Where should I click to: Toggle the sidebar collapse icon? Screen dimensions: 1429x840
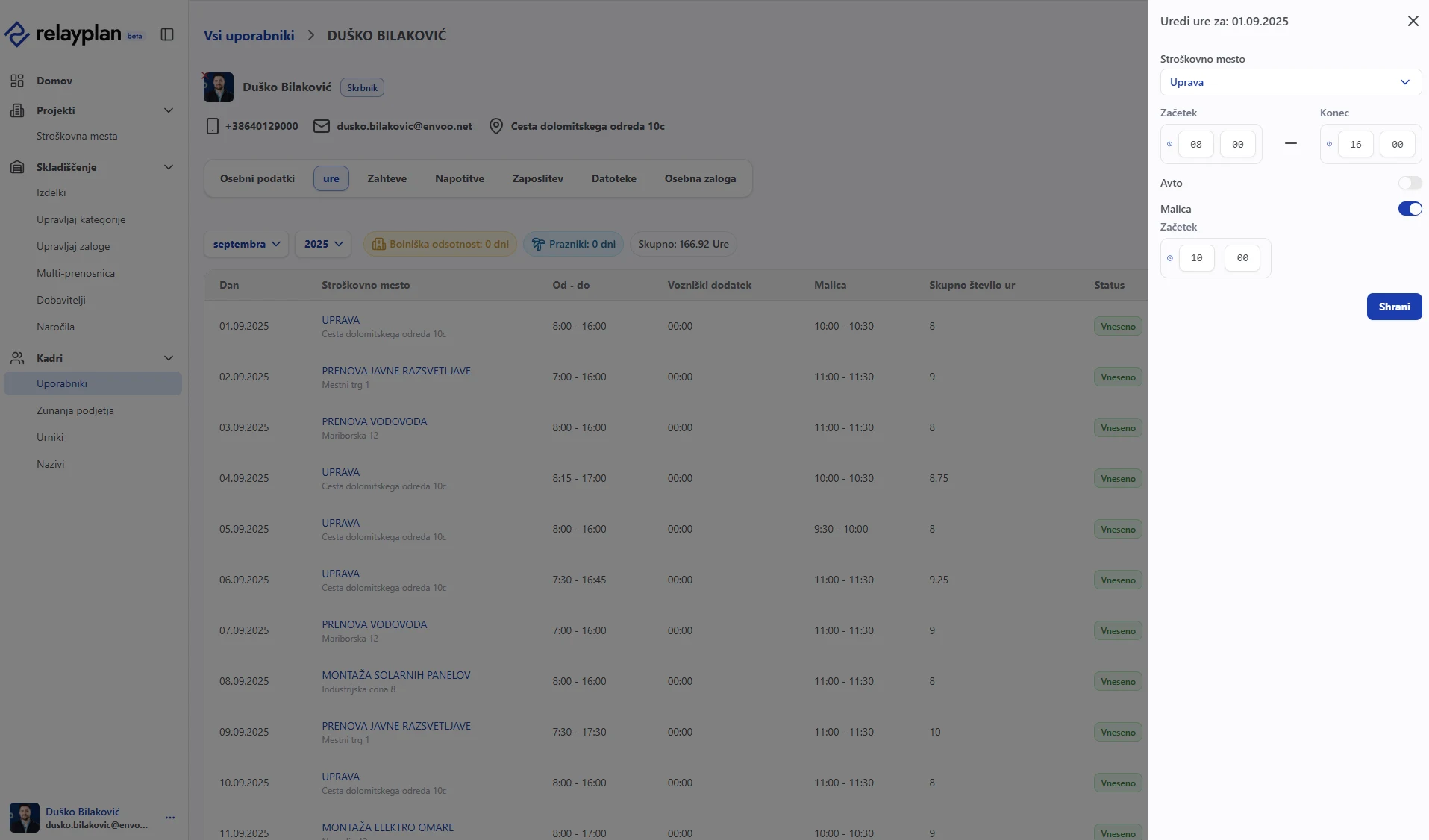tap(167, 34)
